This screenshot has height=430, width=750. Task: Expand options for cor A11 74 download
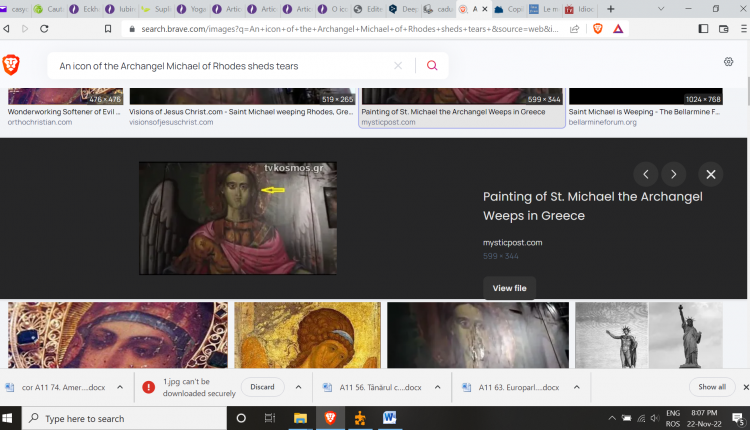[x=120, y=387]
